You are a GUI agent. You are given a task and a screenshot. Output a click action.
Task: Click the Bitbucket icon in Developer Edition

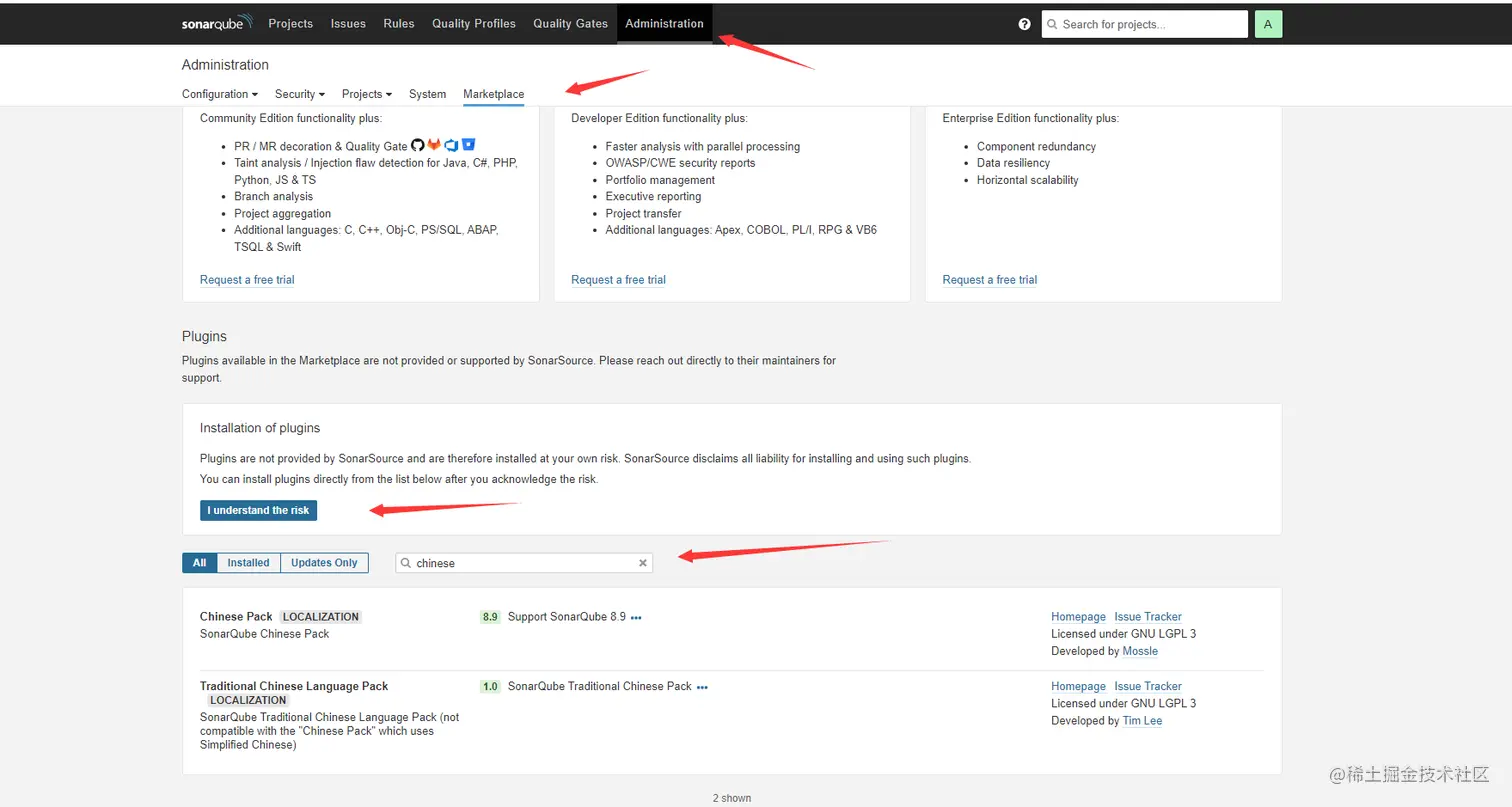tap(468, 145)
